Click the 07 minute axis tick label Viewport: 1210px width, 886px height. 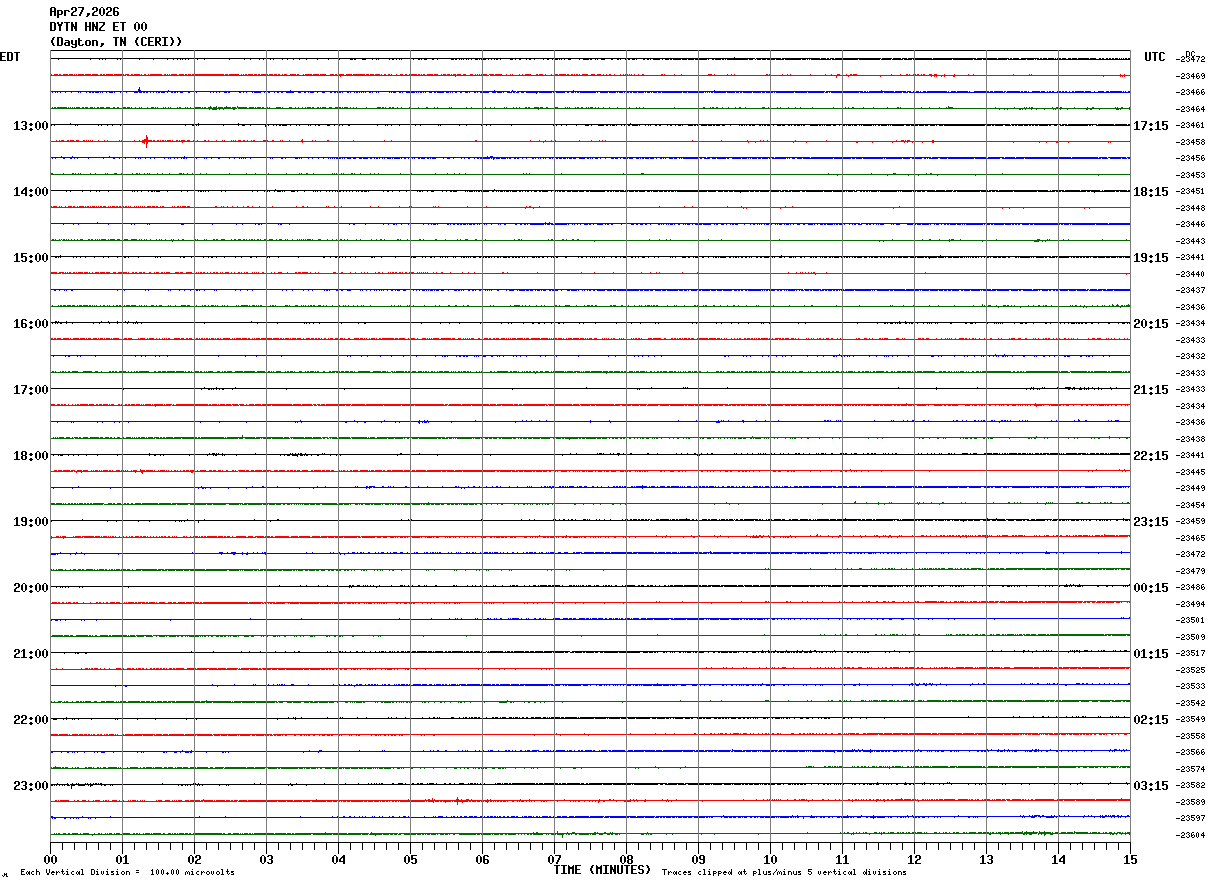(x=554, y=859)
